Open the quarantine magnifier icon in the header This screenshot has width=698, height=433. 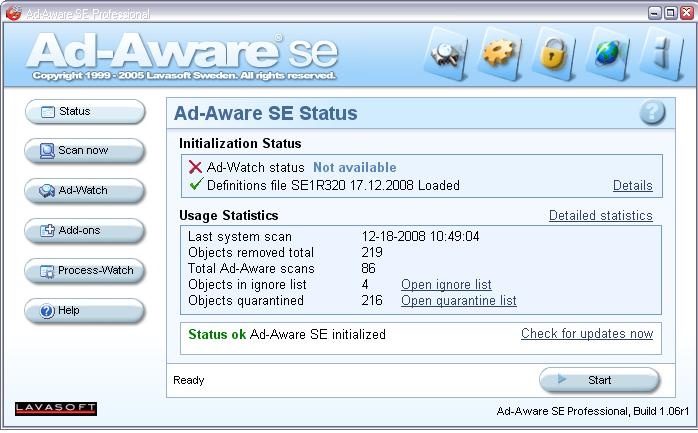[446, 55]
